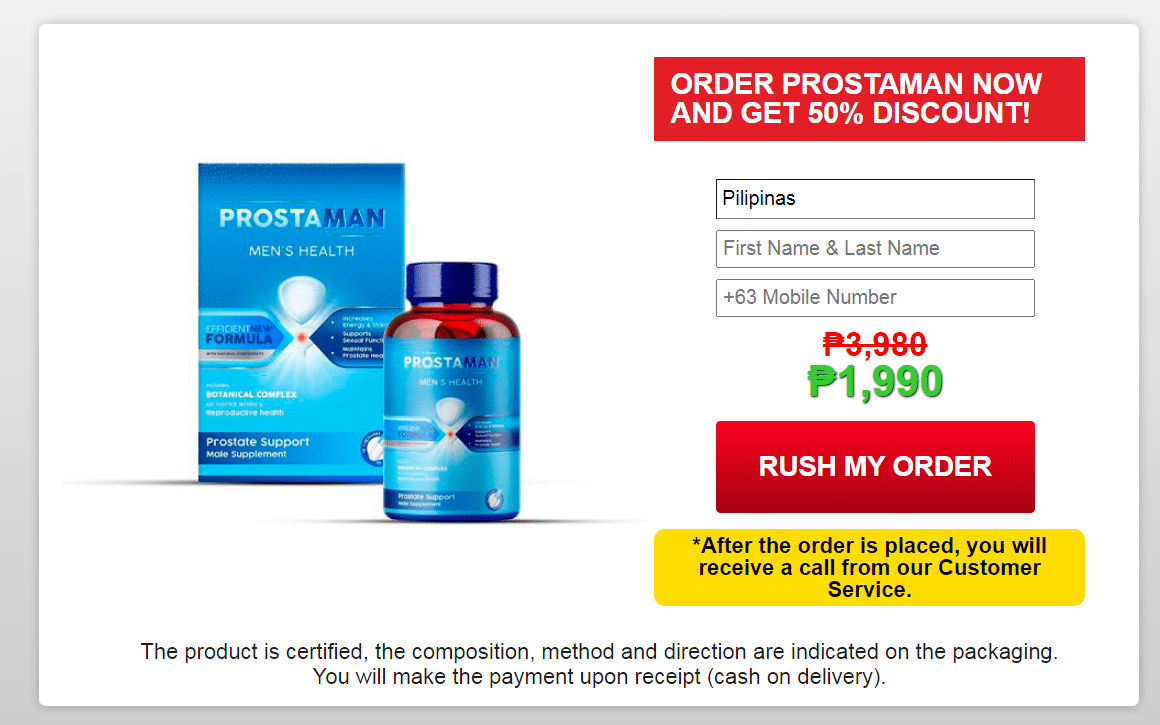The width and height of the screenshot is (1160, 725).
Task: Click the +63 Mobile Number field
Action: (875, 297)
